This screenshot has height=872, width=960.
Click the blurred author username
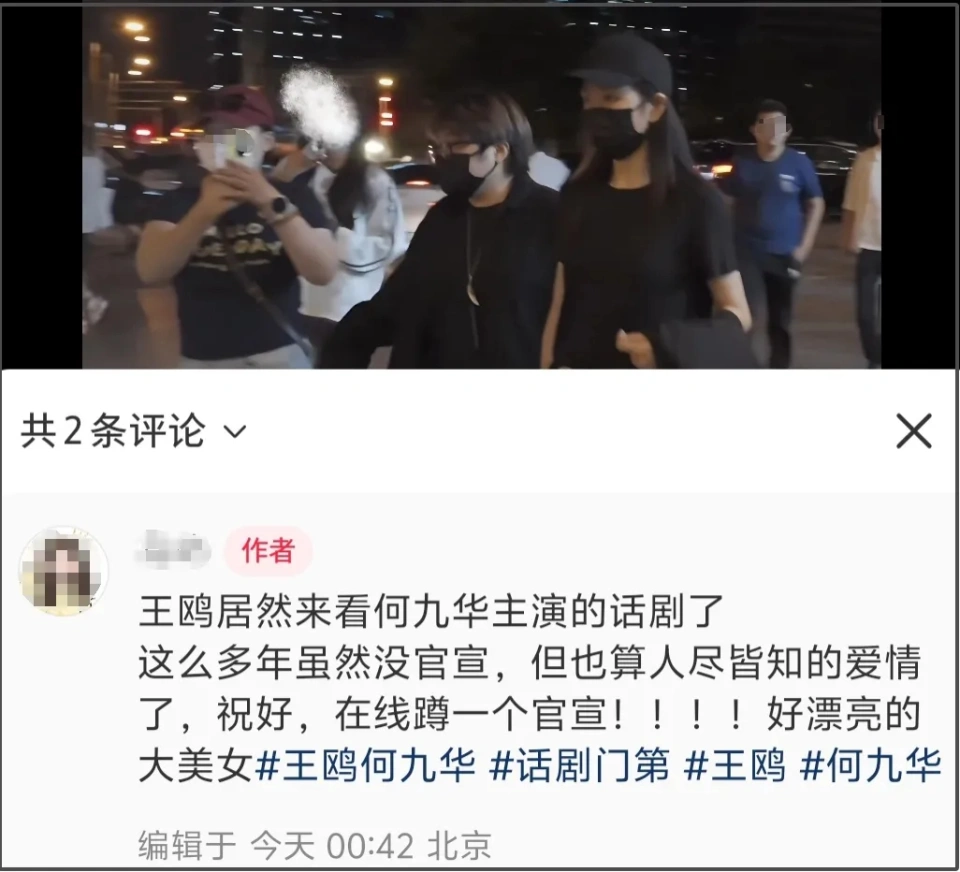coord(172,549)
